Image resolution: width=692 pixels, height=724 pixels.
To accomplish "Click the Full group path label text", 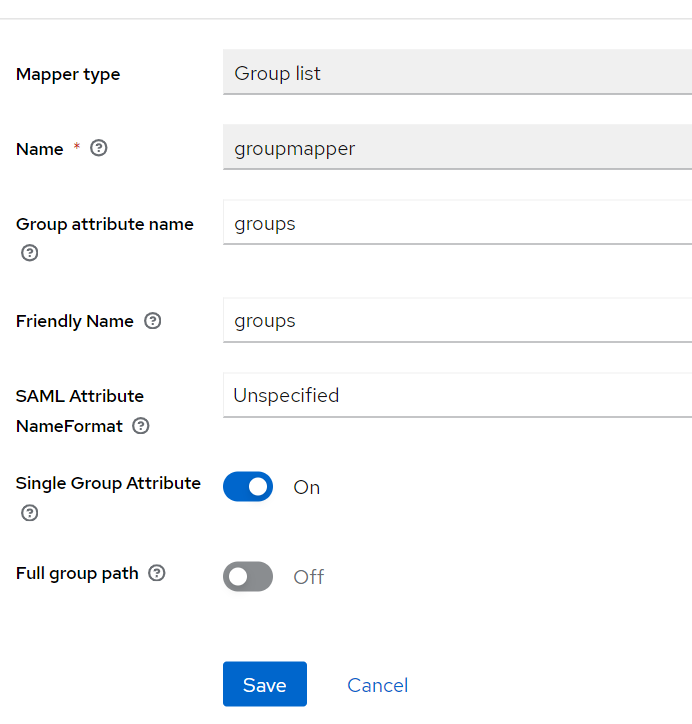I will [x=77, y=574].
